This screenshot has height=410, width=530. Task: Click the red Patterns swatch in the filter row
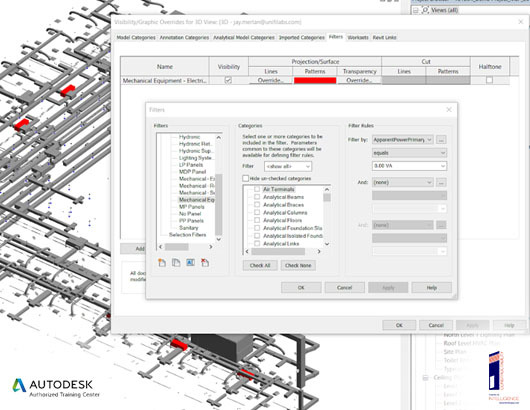[x=315, y=80]
